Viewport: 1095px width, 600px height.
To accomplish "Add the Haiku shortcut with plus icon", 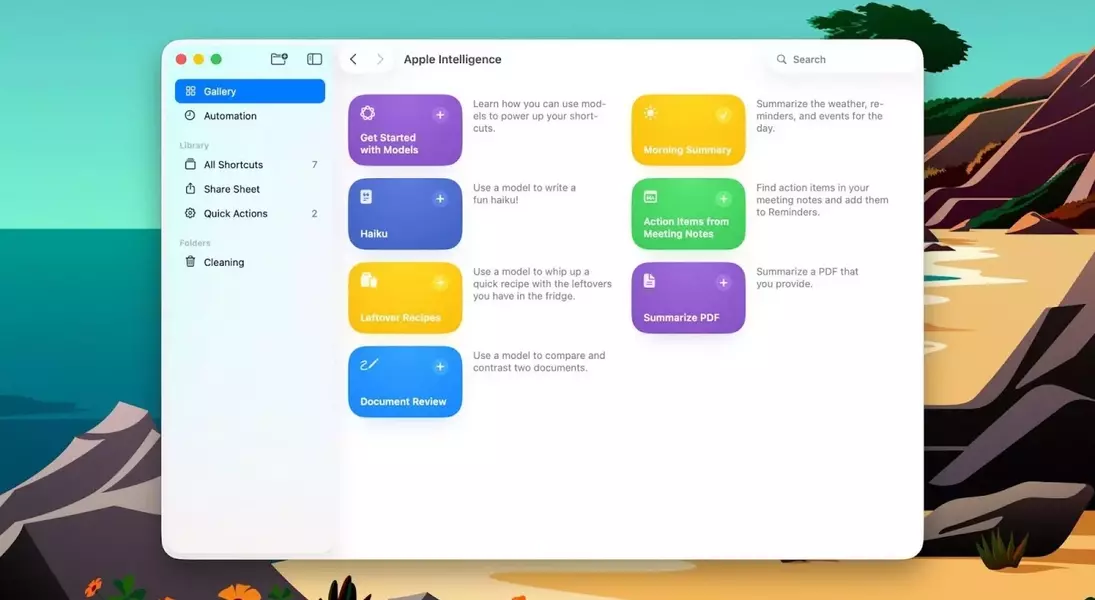I will click(439, 199).
